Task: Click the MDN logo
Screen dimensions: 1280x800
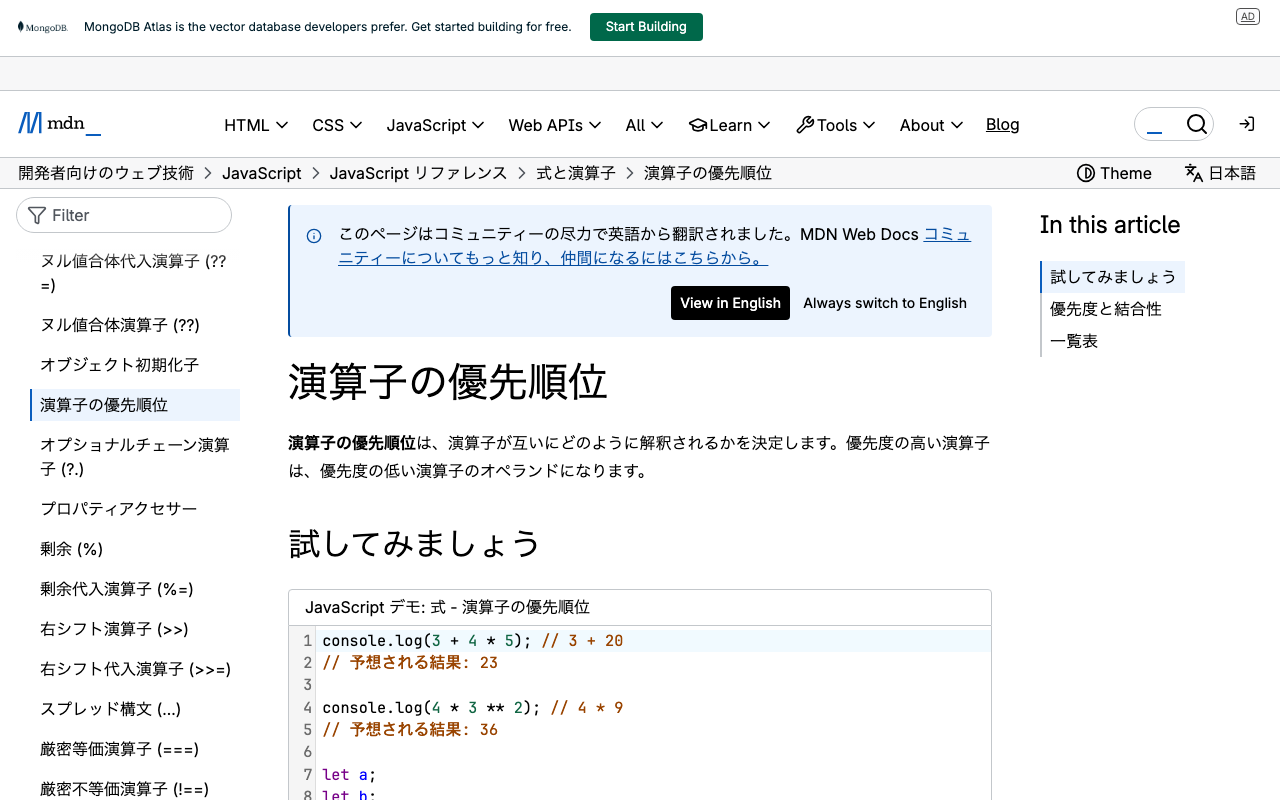Action: click(x=58, y=124)
